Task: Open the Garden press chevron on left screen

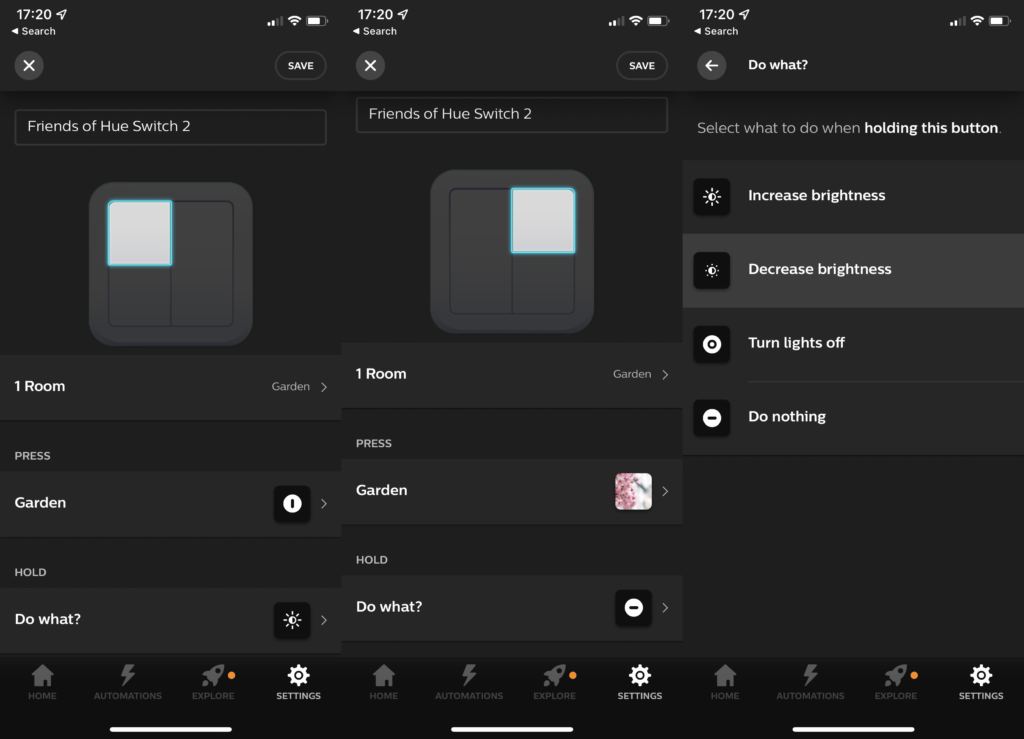Action: click(324, 503)
